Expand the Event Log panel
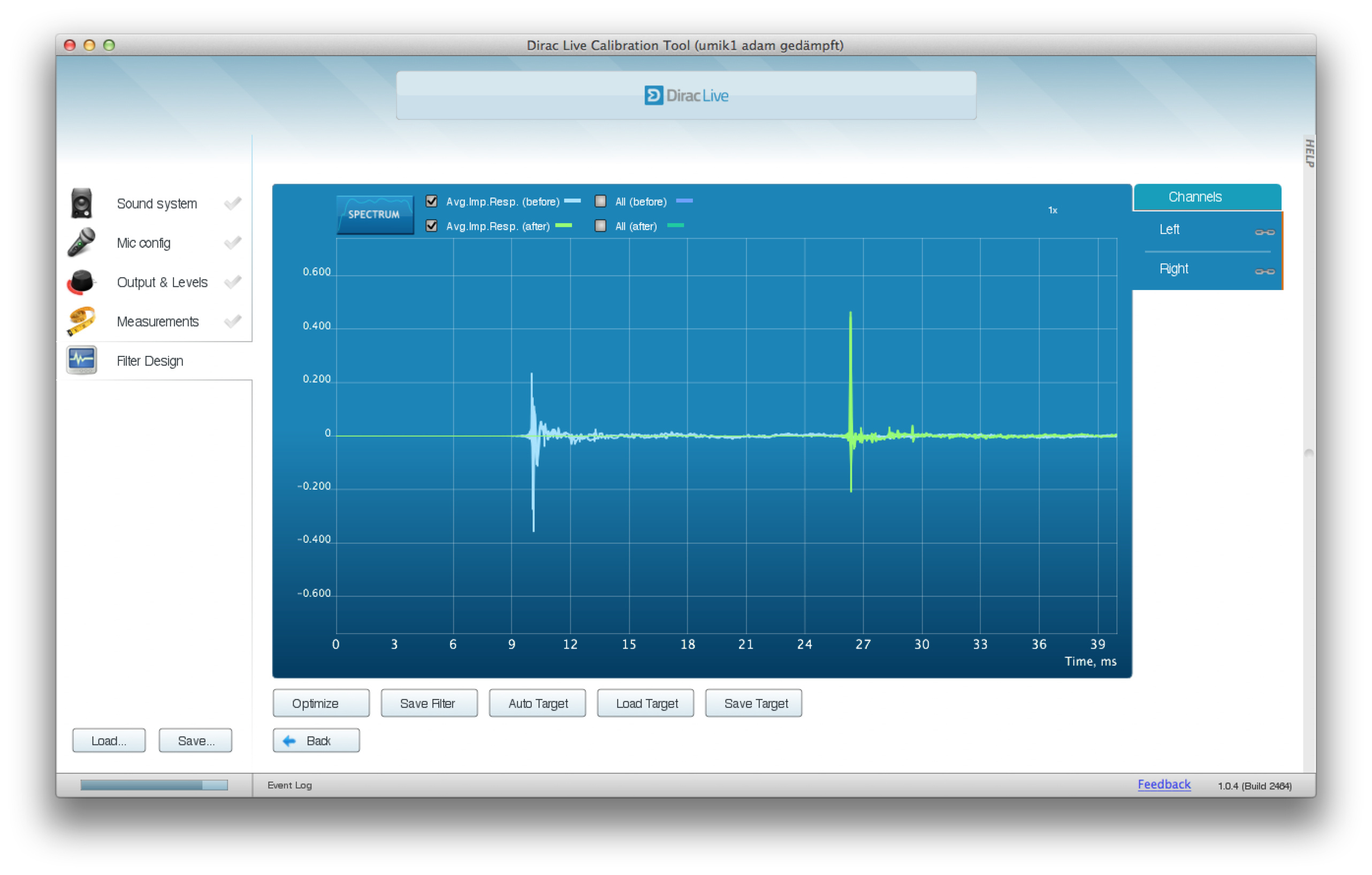 point(289,785)
